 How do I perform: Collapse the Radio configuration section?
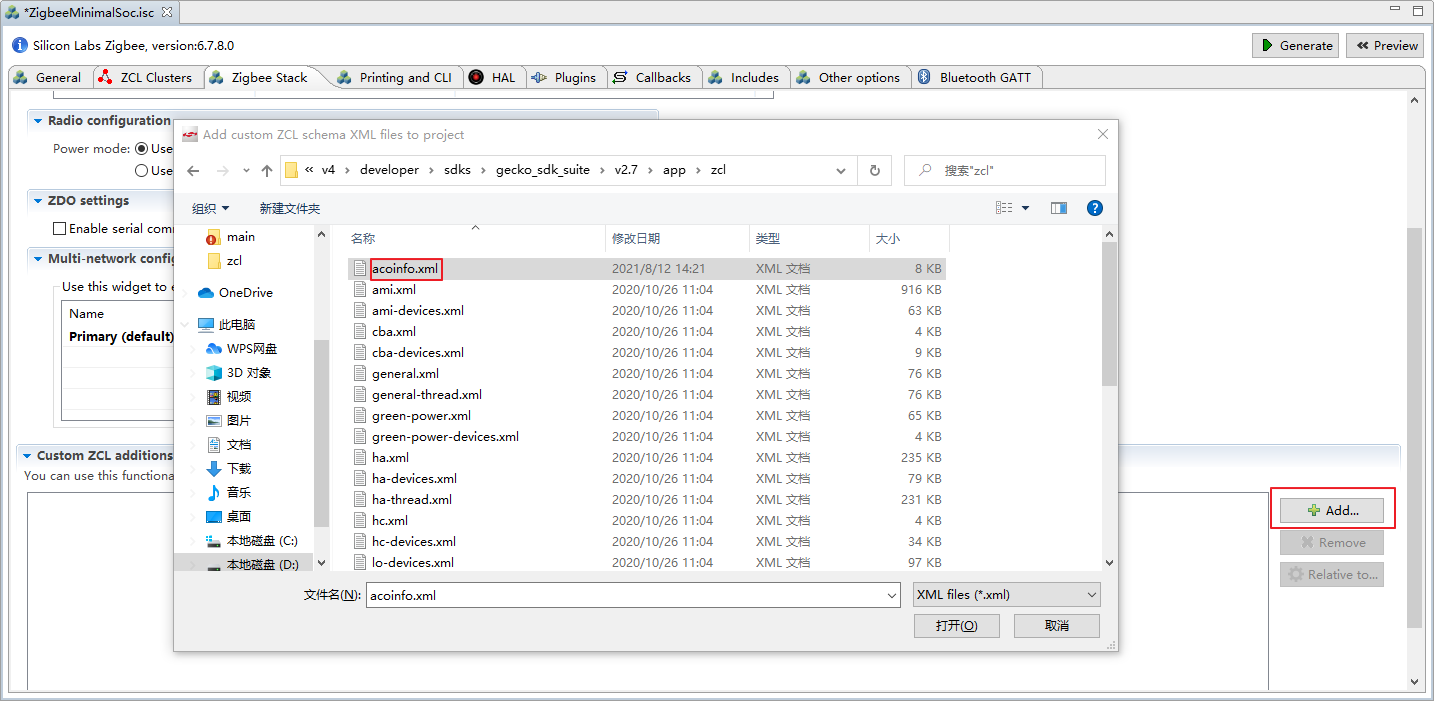(x=38, y=121)
